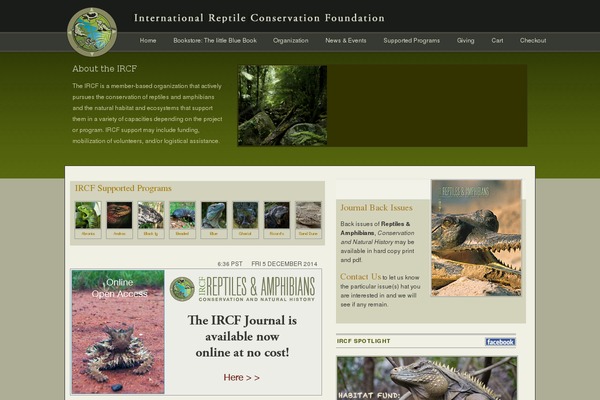600x400 pixels.
Task: Click the Black Ig label button
Action: 151,233
